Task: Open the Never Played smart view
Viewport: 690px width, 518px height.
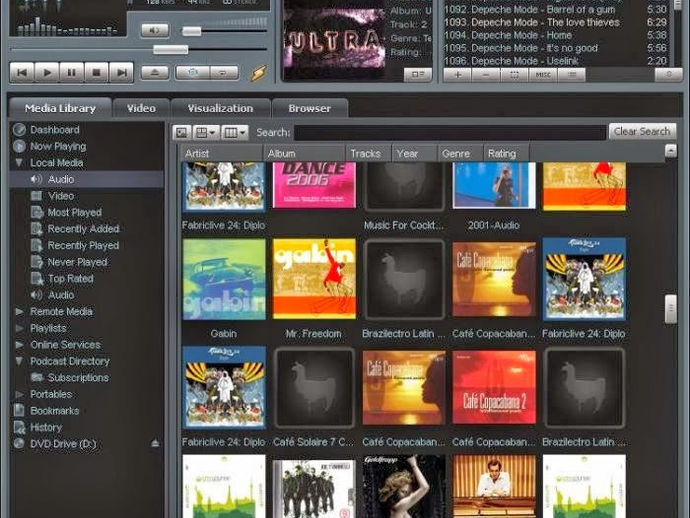Action: pos(77,262)
